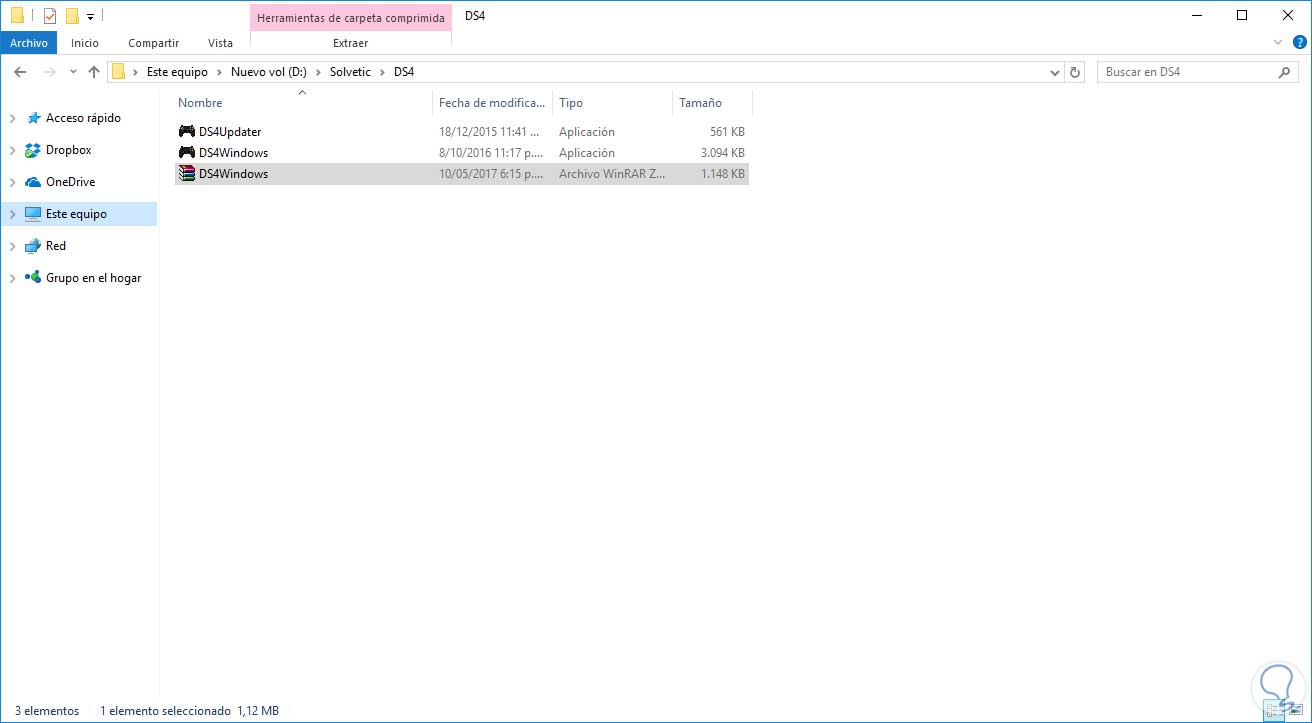This screenshot has width=1312, height=723.
Task: Switch to the Vista ribbon tab
Action: click(220, 43)
